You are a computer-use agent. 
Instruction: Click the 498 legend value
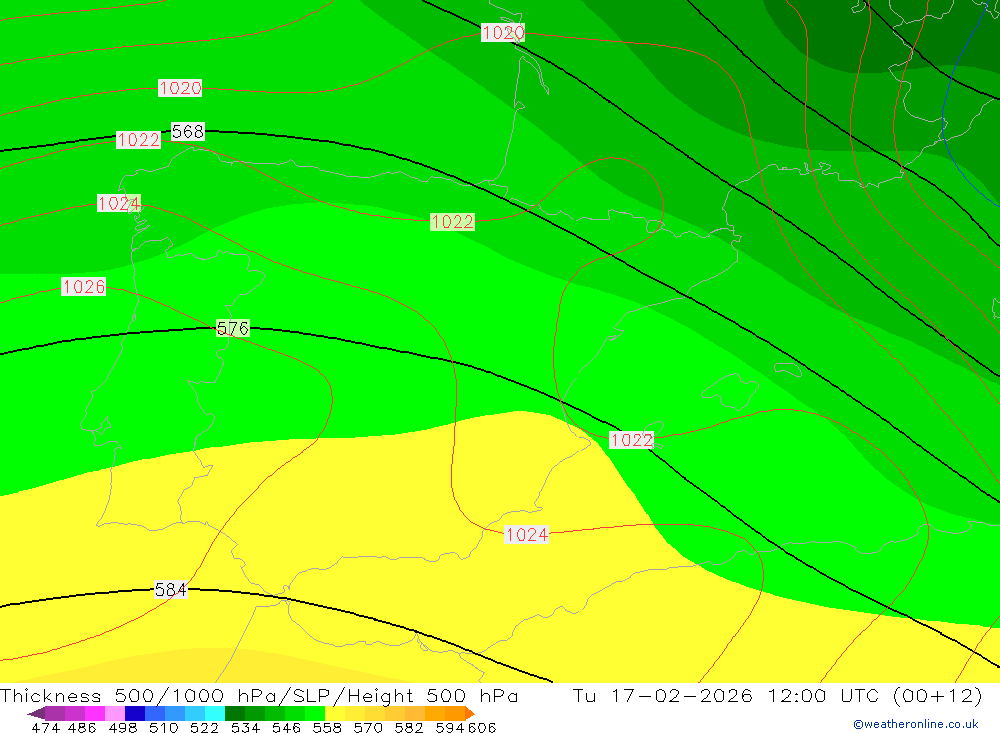point(122,727)
